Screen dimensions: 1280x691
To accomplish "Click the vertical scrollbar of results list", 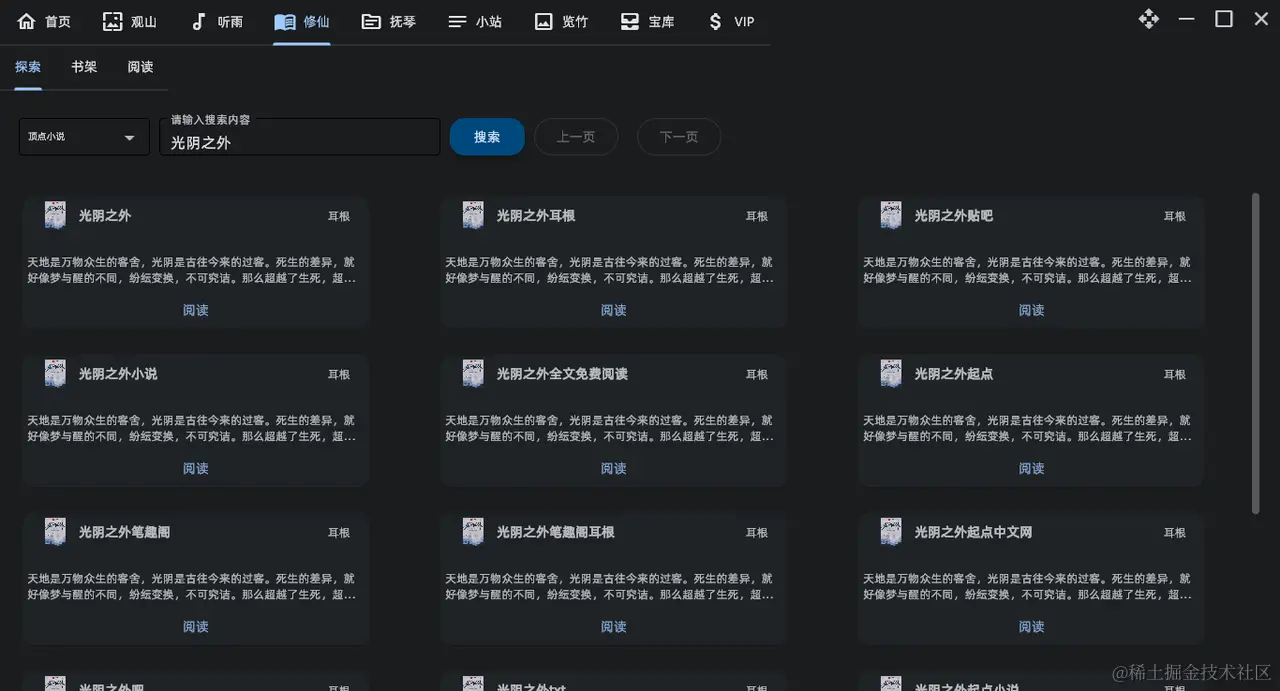I will (x=1256, y=355).
